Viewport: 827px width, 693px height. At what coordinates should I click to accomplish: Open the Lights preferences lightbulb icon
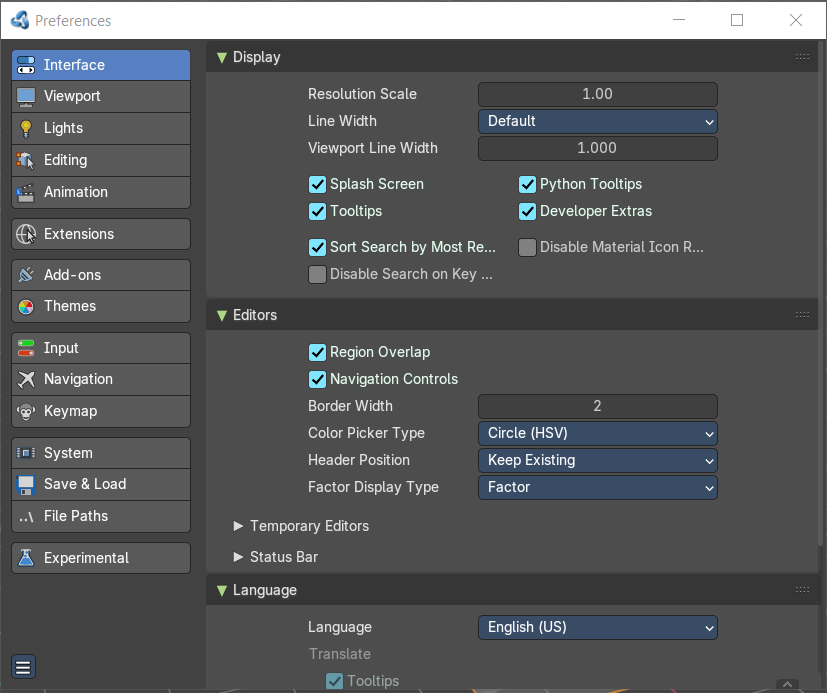[x=26, y=128]
